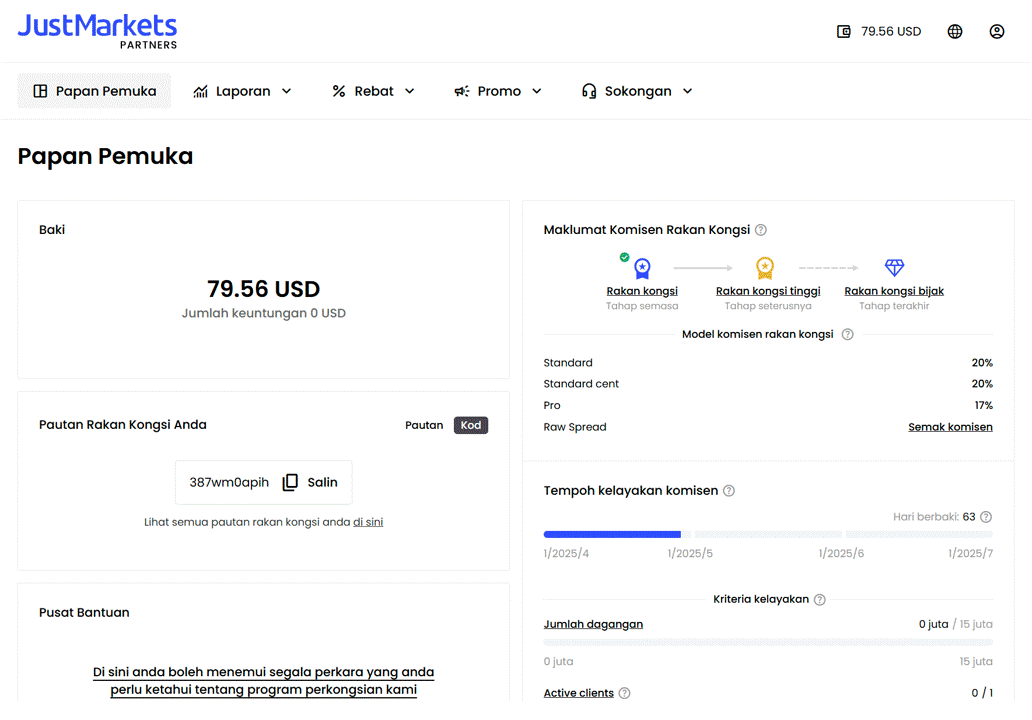Click 'Jumlah keuntungan 0 USD' text
This screenshot has height=720, width=1032.
[263, 313]
